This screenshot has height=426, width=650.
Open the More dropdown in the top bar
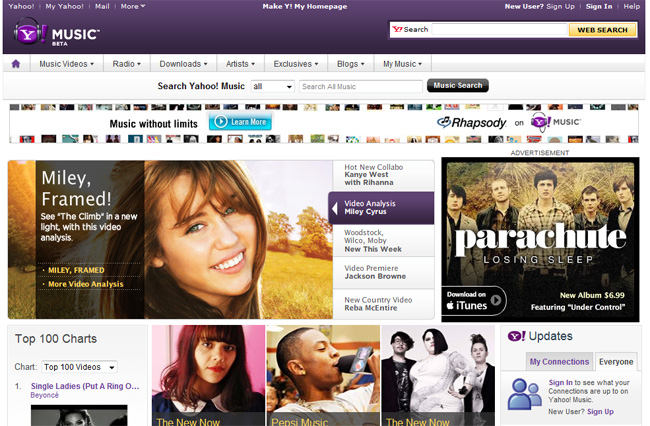point(133,6)
